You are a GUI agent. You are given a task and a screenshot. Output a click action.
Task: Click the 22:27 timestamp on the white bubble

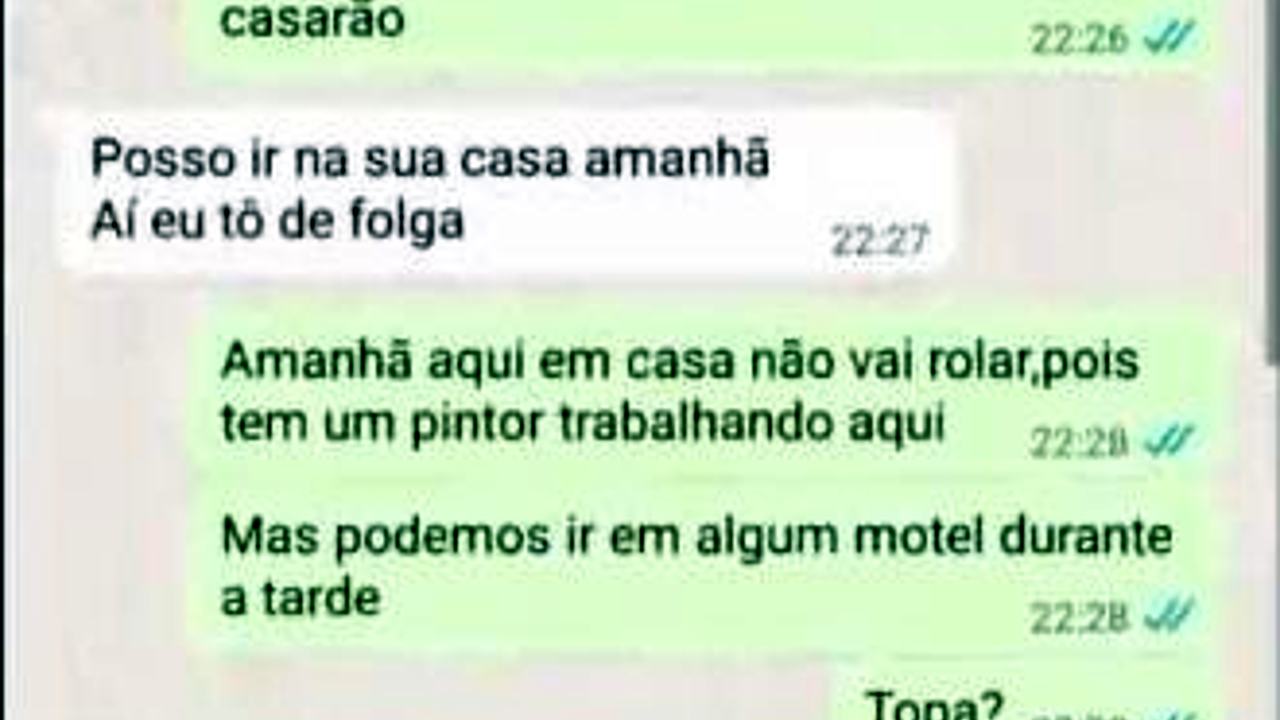click(880, 240)
